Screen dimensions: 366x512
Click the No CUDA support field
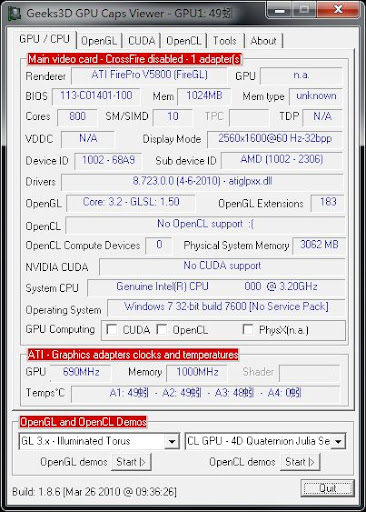click(x=222, y=266)
